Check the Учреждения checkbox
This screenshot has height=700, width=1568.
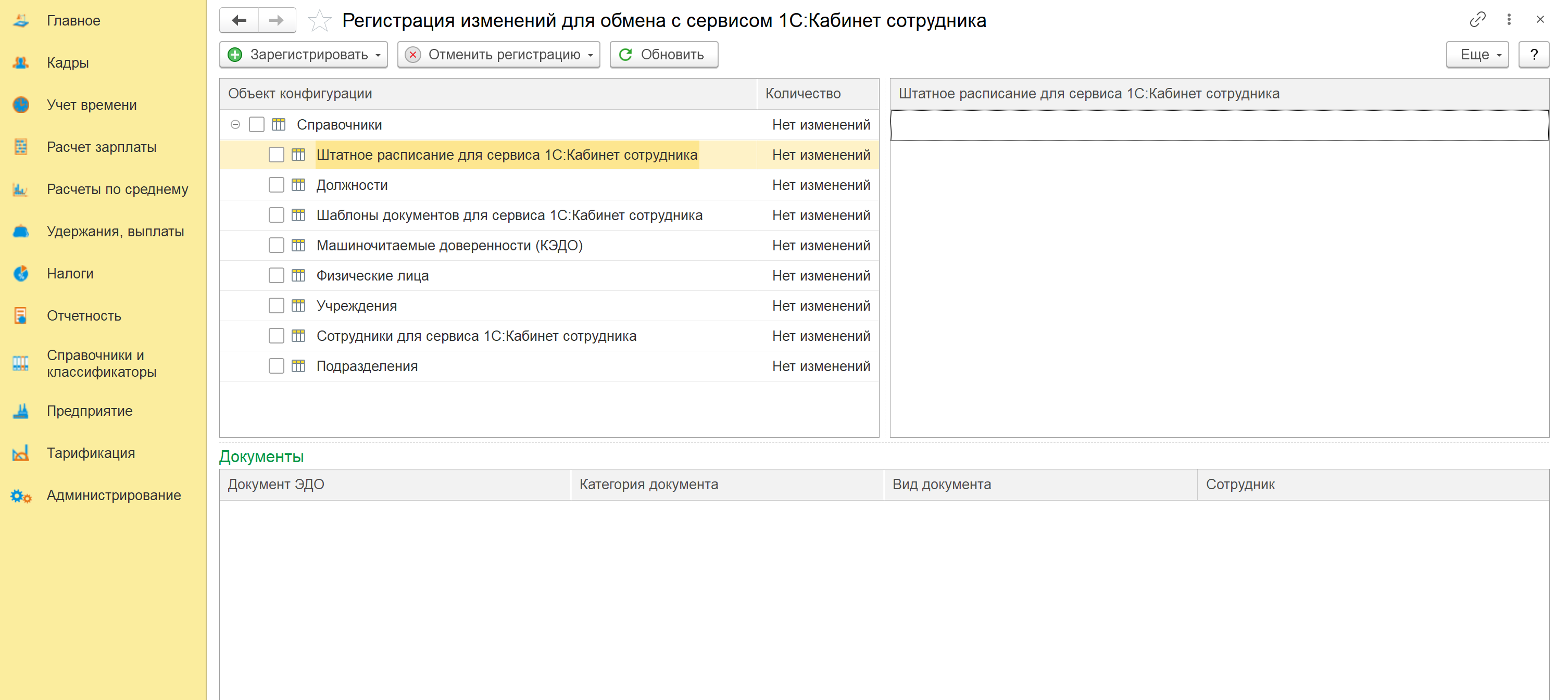tap(277, 306)
